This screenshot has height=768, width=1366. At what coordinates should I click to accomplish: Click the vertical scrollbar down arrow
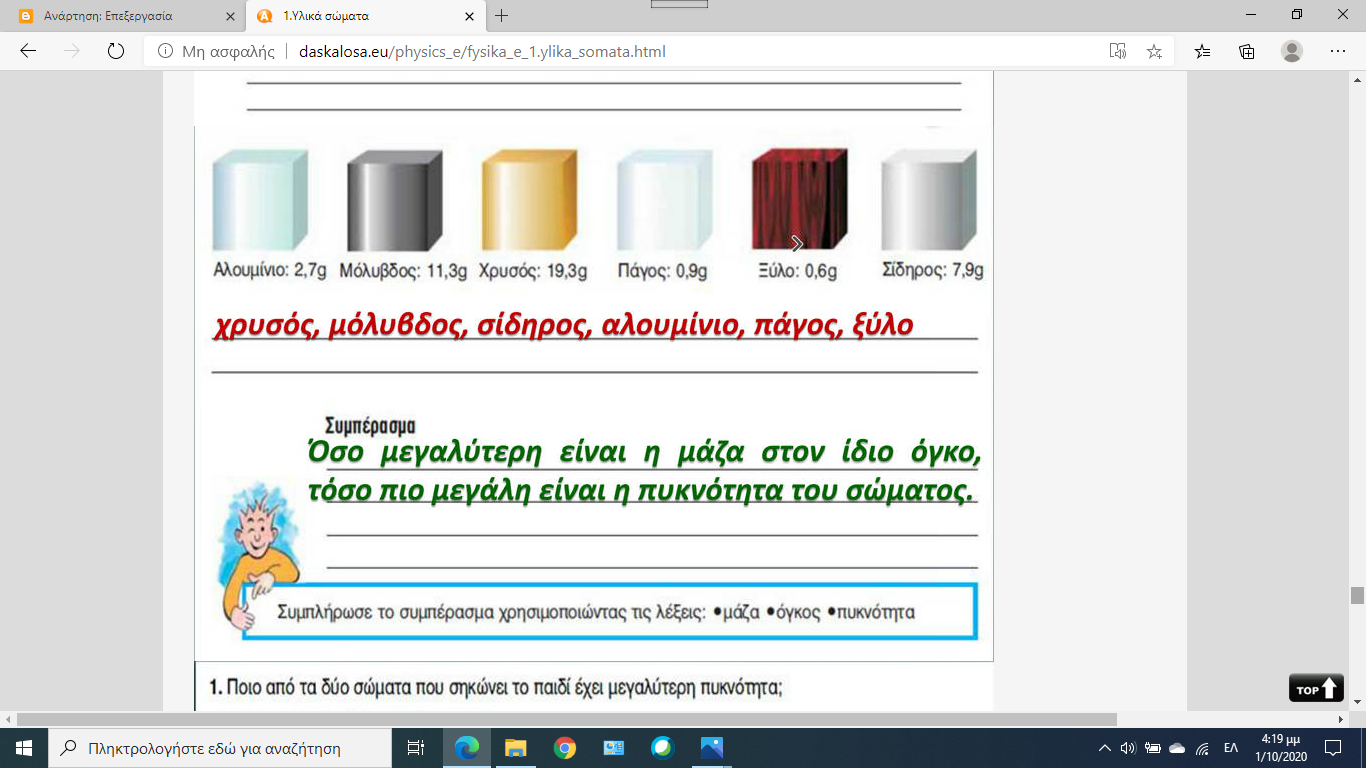pyautogui.click(x=1357, y=704)
